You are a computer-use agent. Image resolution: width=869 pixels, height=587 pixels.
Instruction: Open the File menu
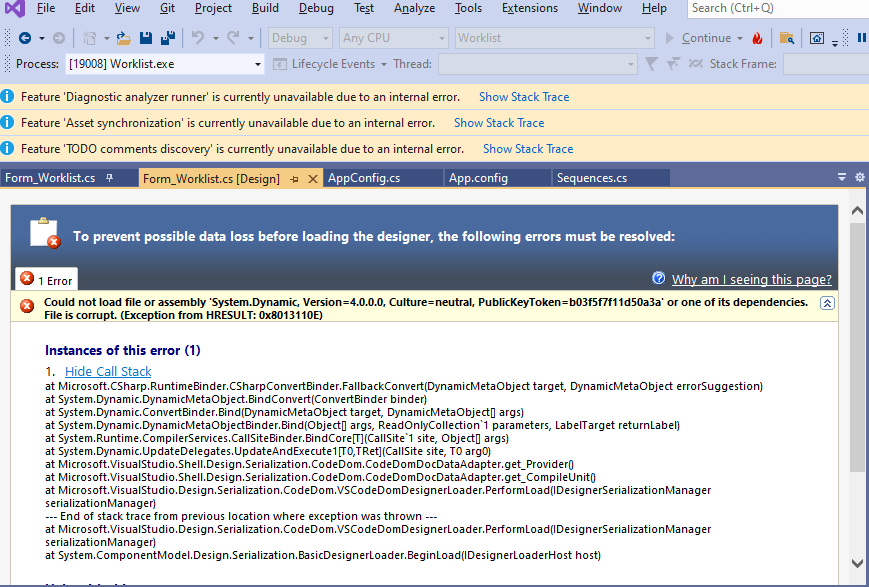pyautogui.click(x=45, y=8)
